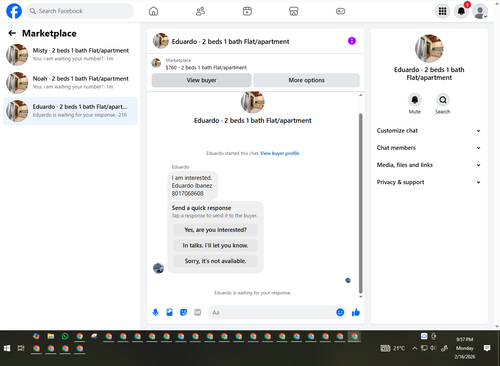500x366 pixels.
Task: Go to the Home feed icon
Action: [153, 11]
